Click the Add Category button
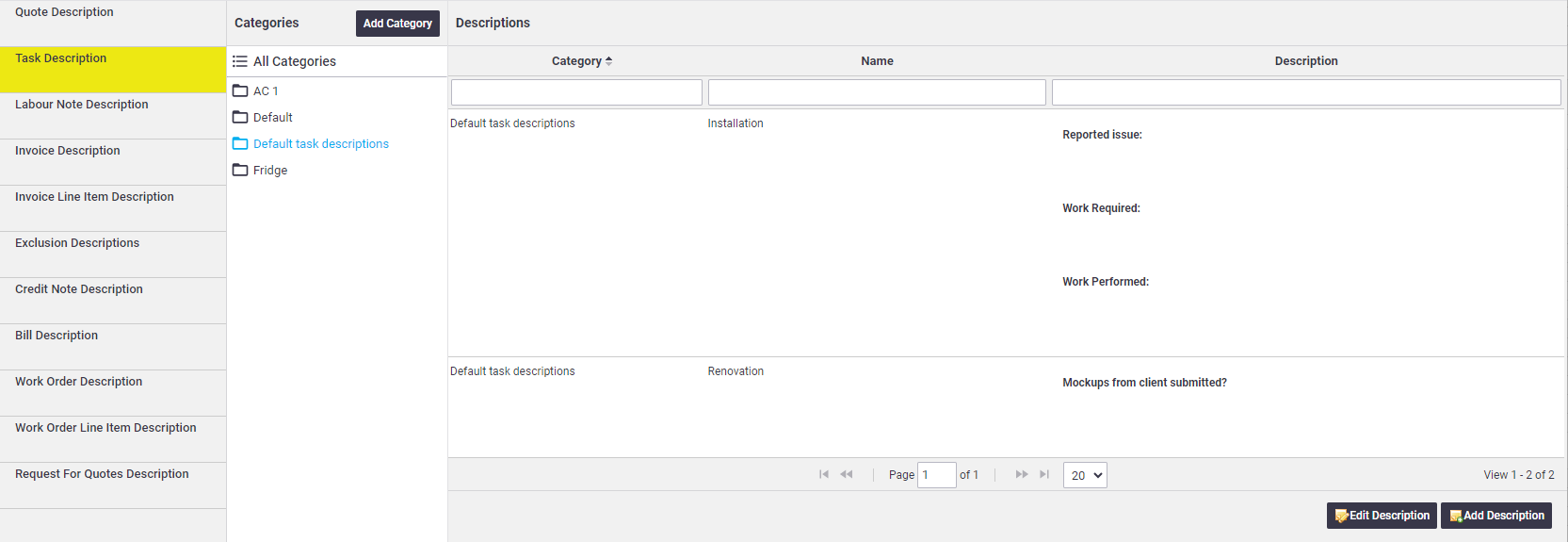 (397, 24)
